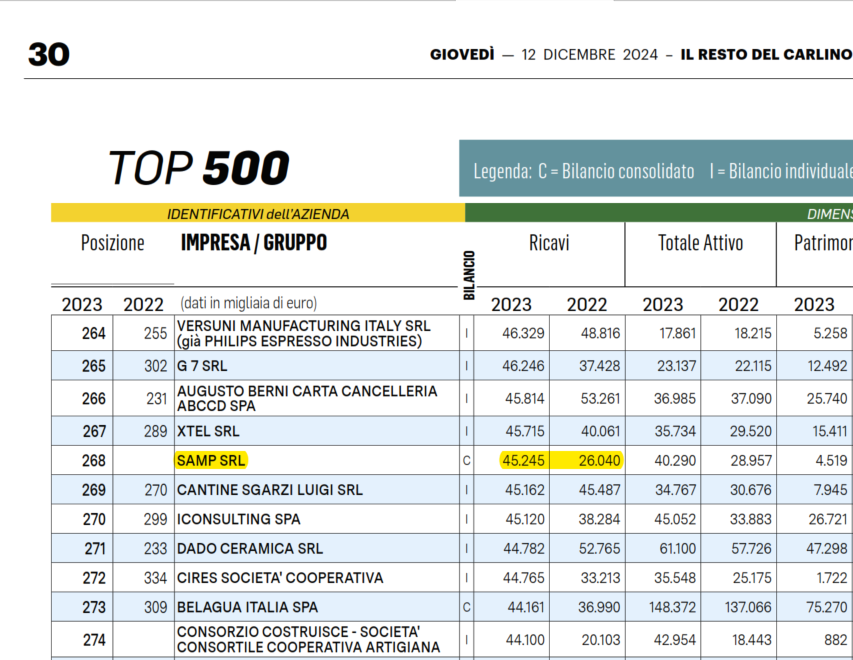
Task: Select the highlighted revenue value 45.245
Action: pyautogui.click(x=523, y=460)
